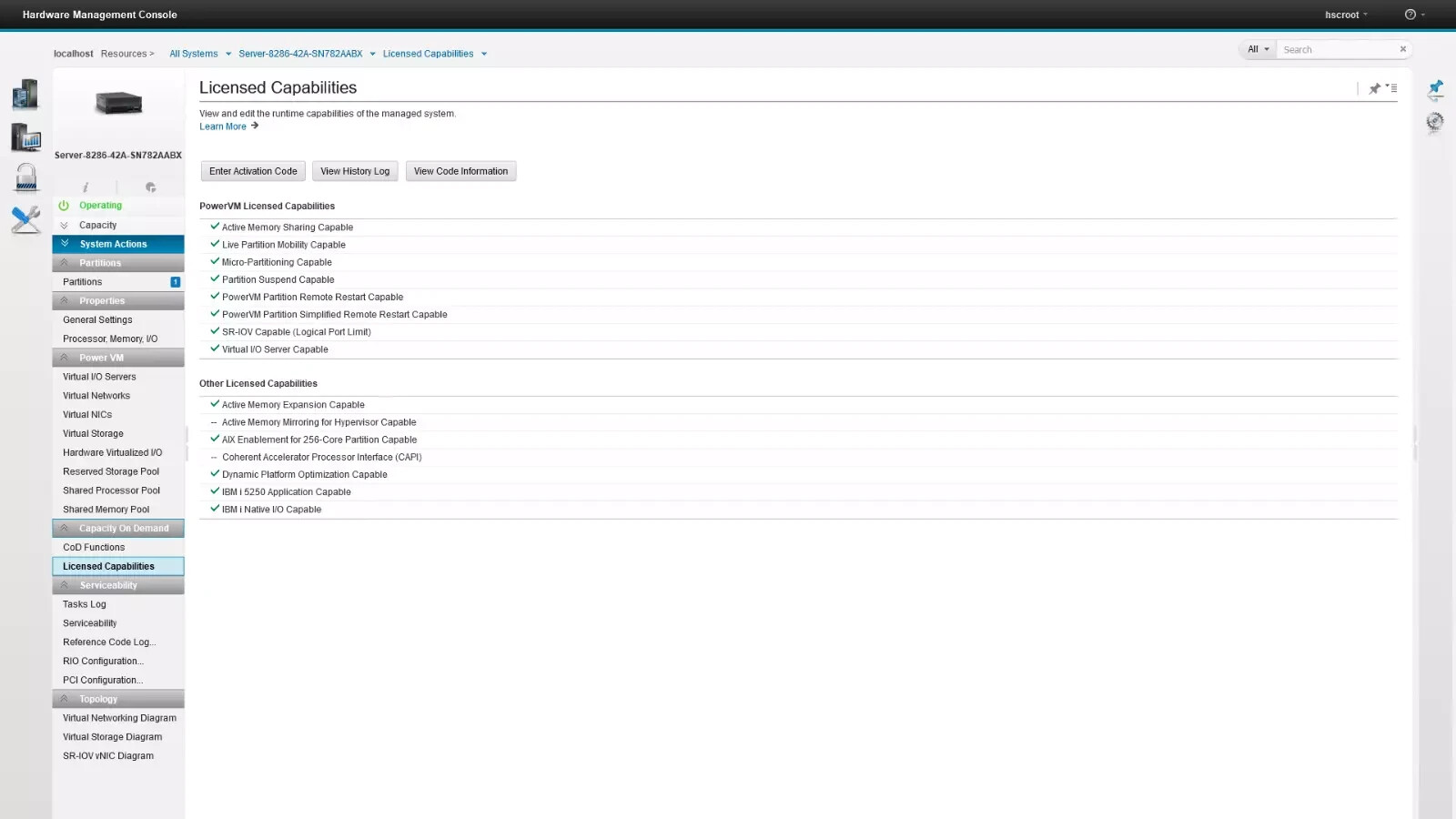Screen dimensions: 1456x819
Task: Click the help question mark icon
Action: point(1410,15)
